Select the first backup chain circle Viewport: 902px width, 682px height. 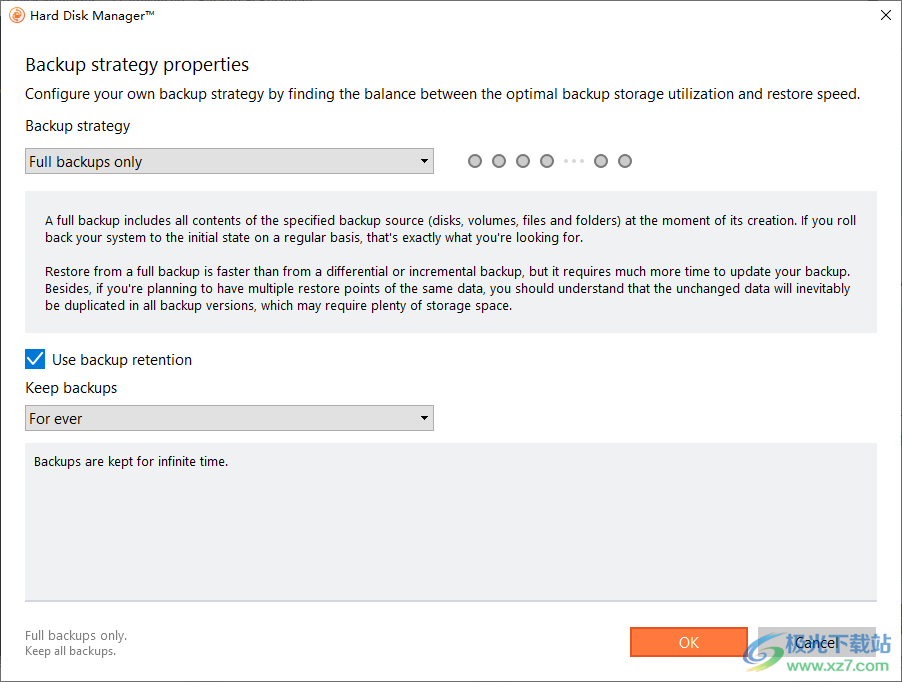tap(475, 161)
